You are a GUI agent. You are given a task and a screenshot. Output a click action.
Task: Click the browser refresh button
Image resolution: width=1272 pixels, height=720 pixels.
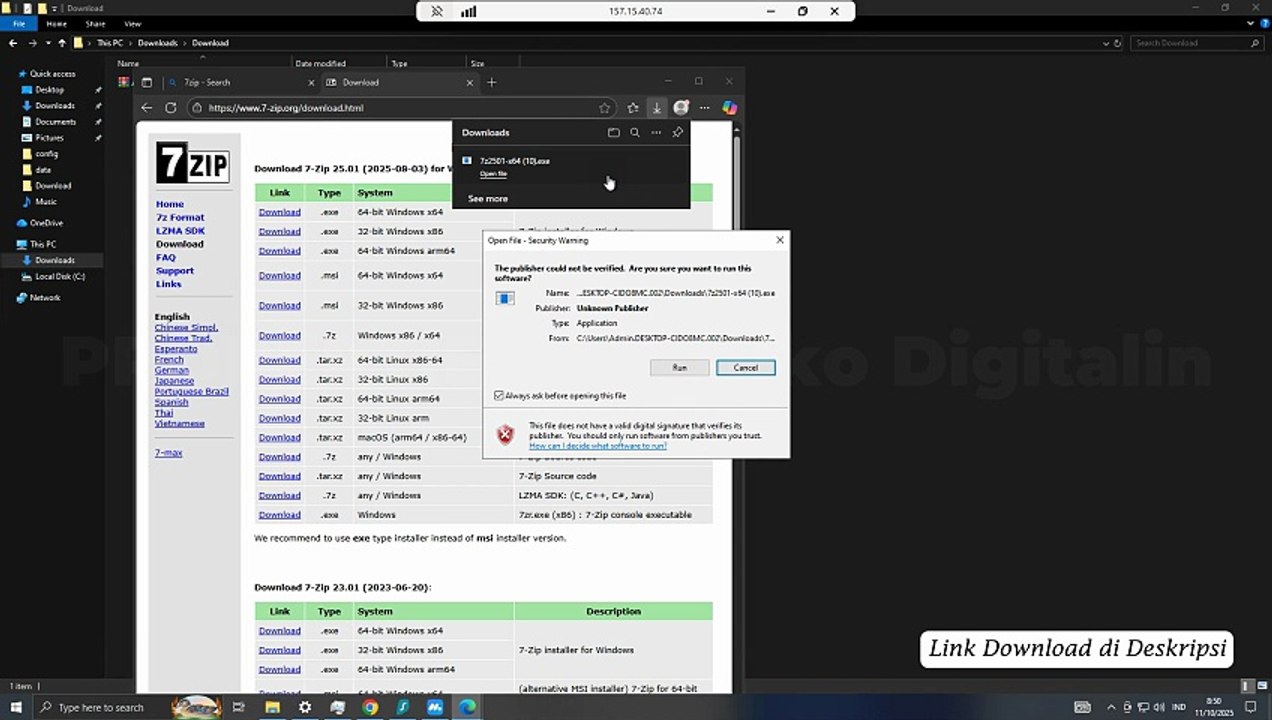(x=171, y=108)
